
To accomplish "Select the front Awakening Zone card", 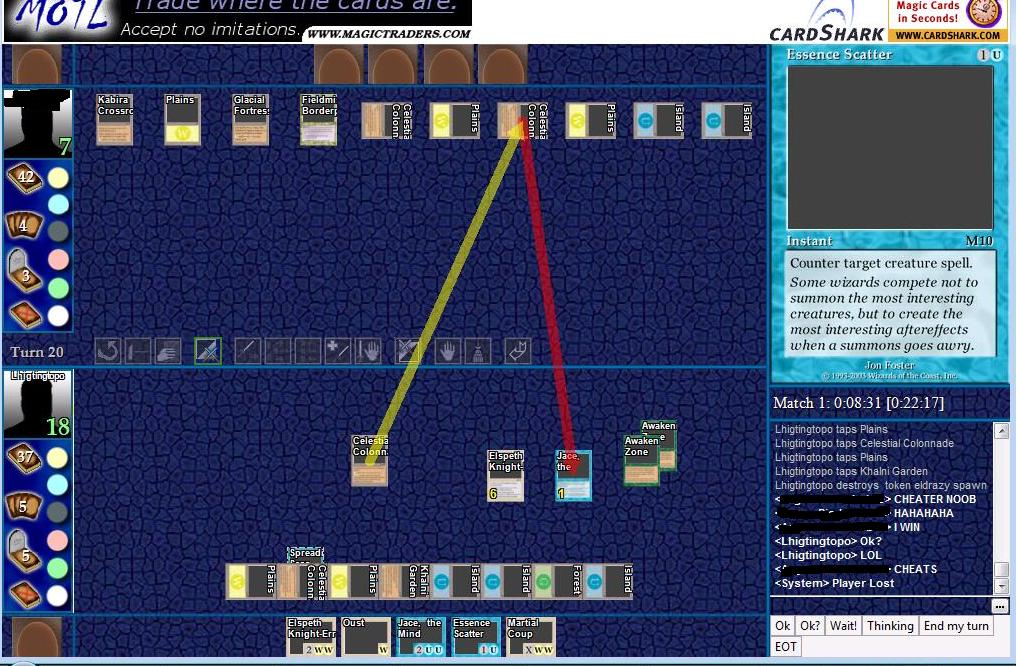I will coord(641,460).
